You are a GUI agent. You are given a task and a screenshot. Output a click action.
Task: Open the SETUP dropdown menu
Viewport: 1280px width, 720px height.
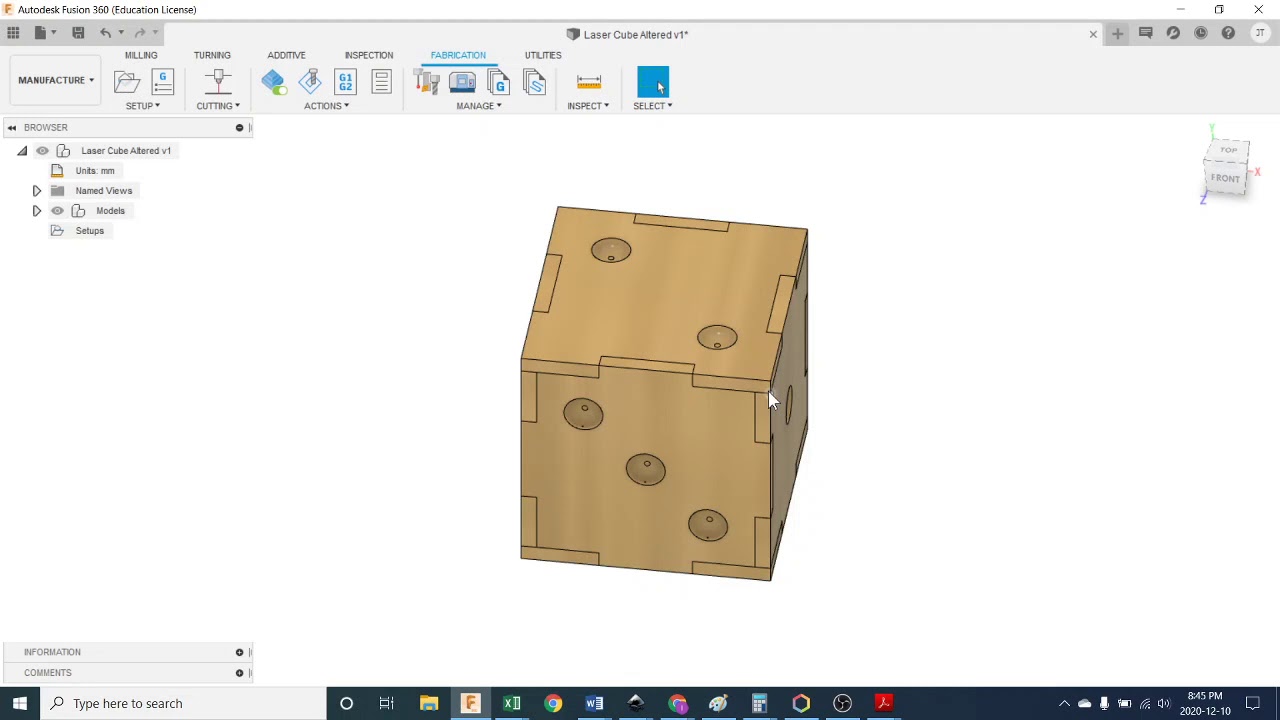click(143, 106)
